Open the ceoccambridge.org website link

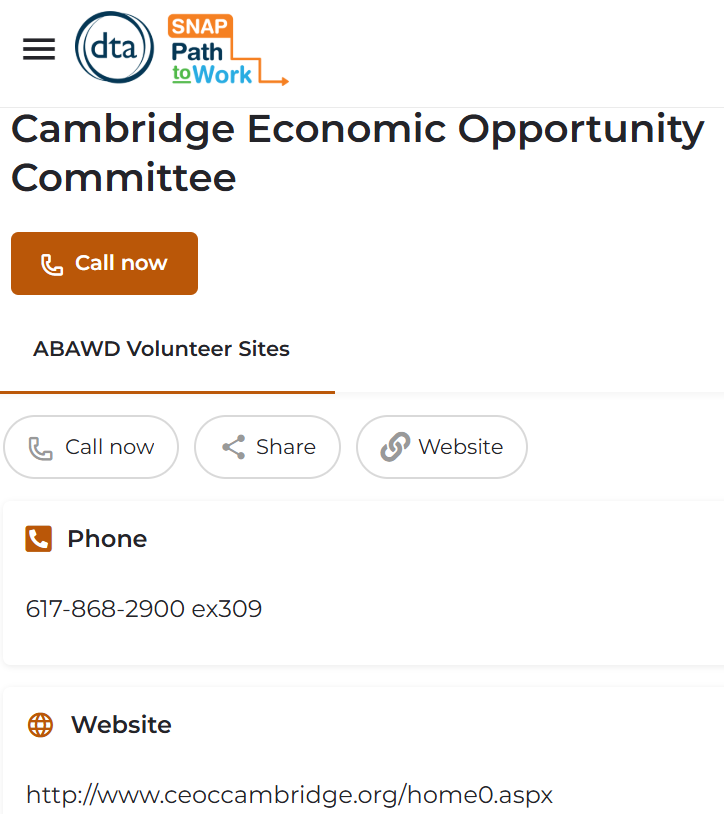point(290,795)
